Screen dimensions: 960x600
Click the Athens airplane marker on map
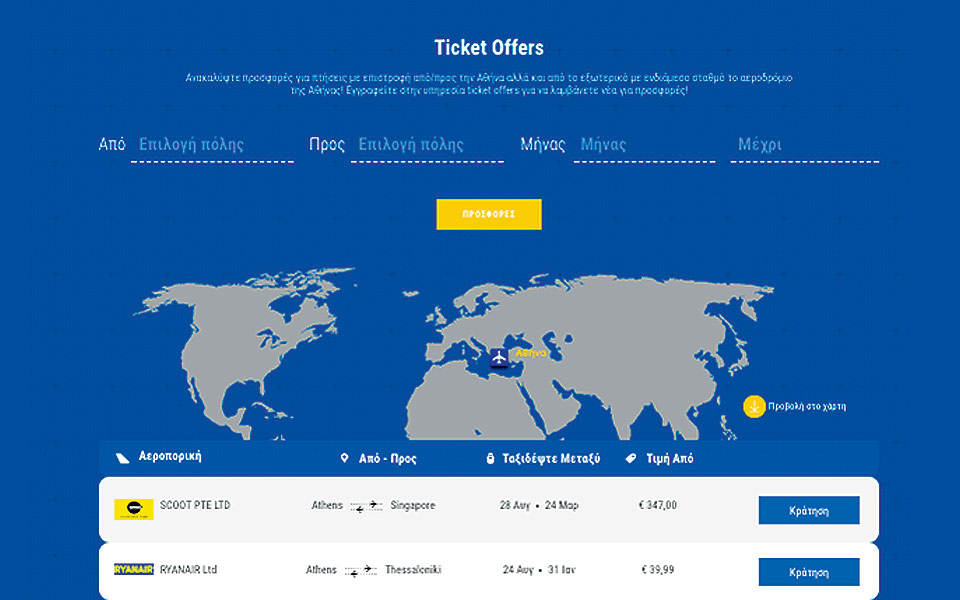(x=499, y=358)
